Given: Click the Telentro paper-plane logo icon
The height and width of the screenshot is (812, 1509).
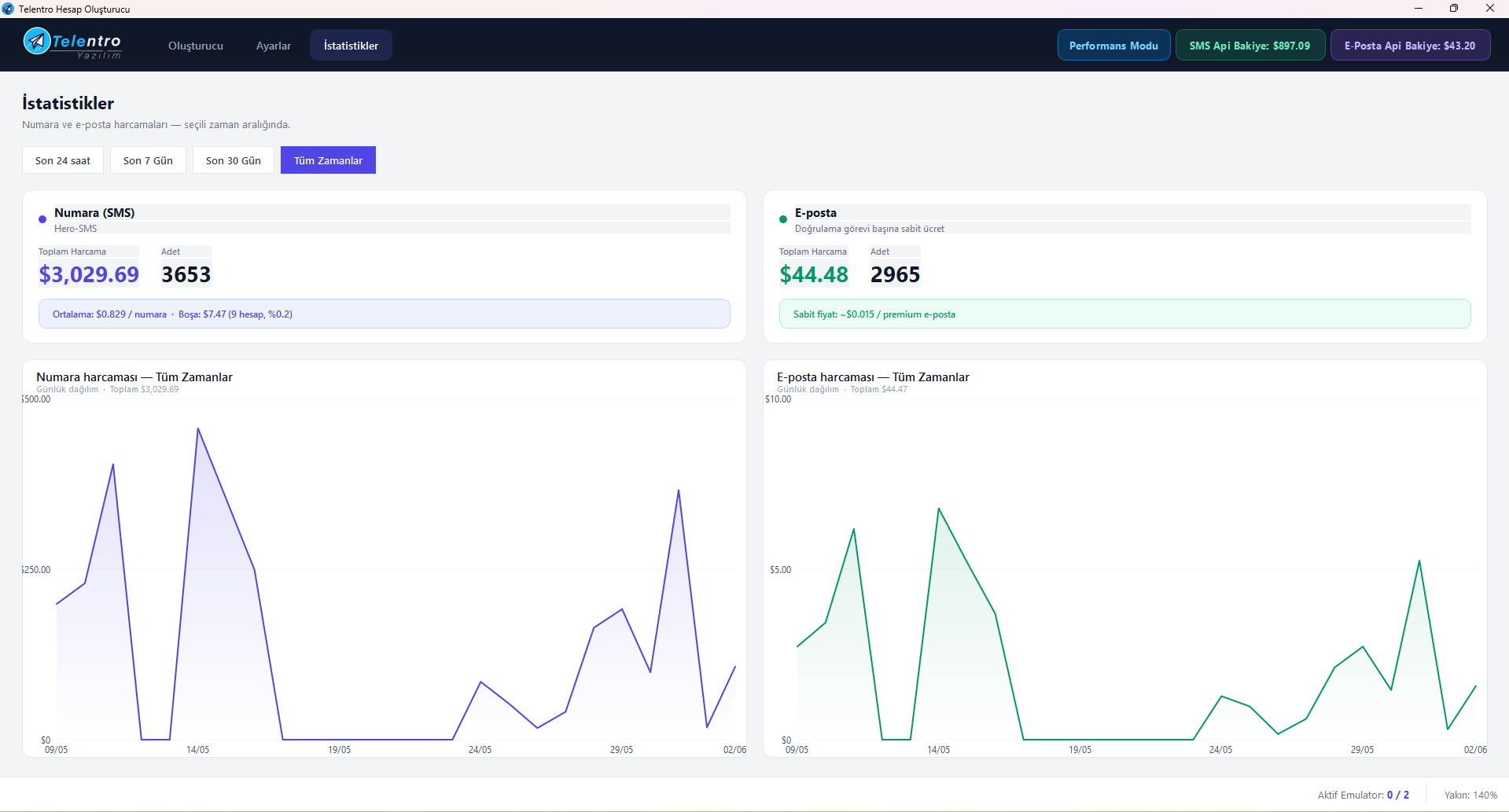Looking at the screenshot, I should pos(36,41).
